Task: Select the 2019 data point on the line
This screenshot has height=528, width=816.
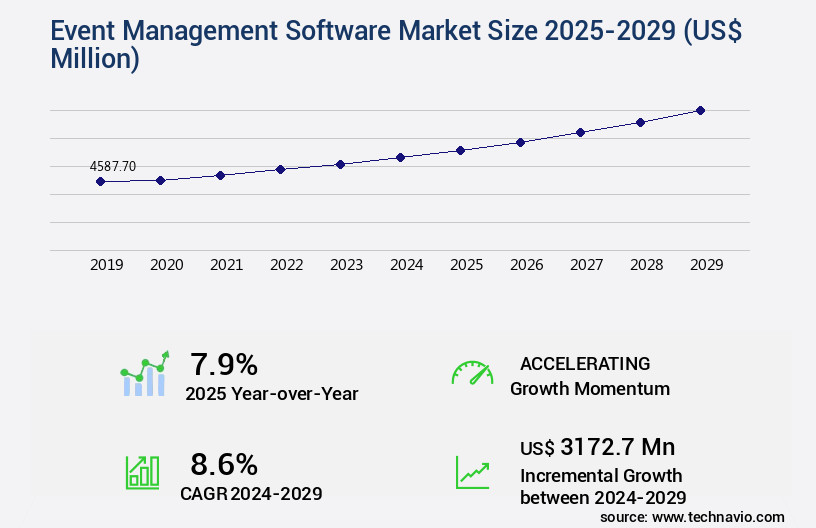Action: (100, 181)
